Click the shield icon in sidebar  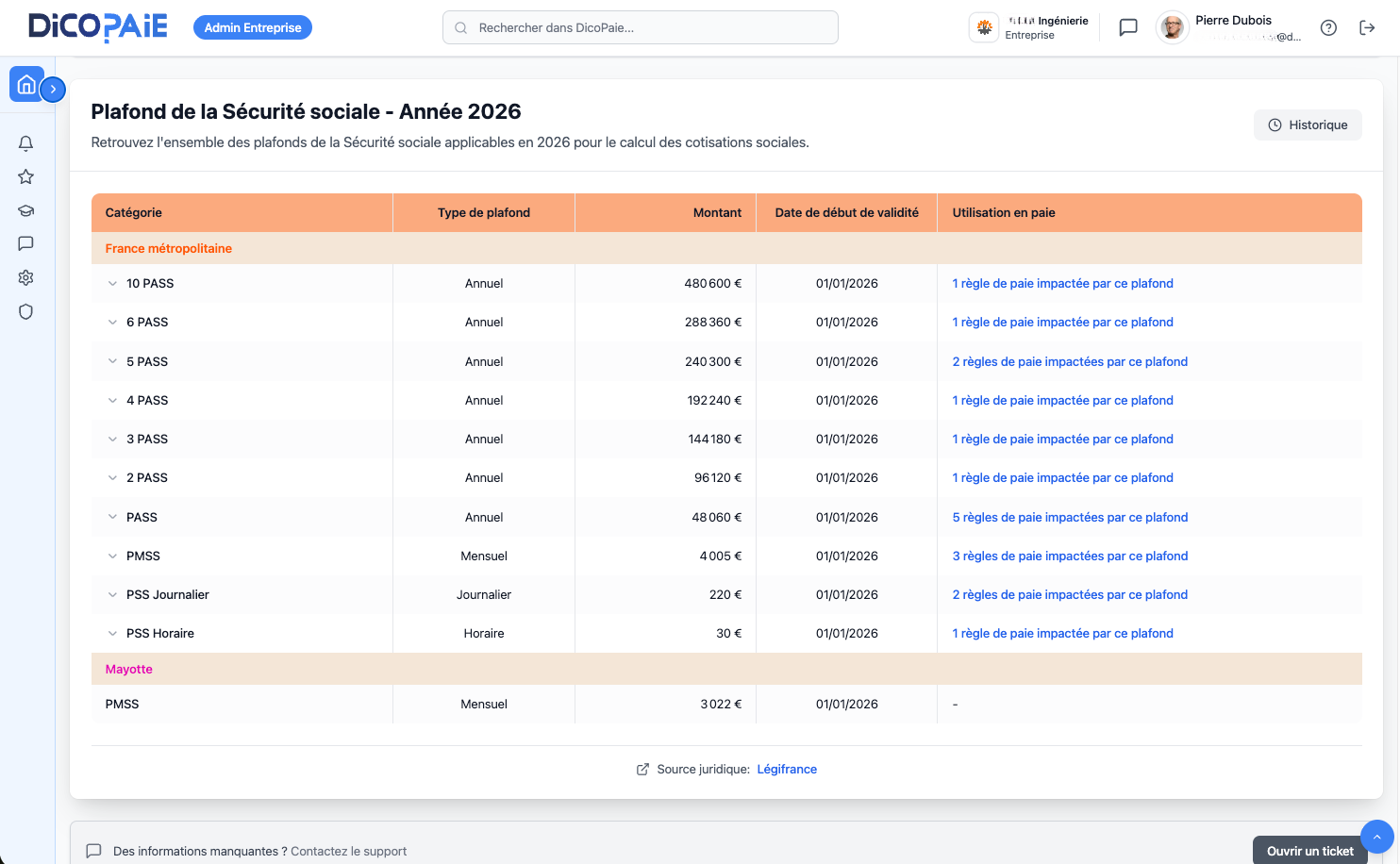[26, 312]
